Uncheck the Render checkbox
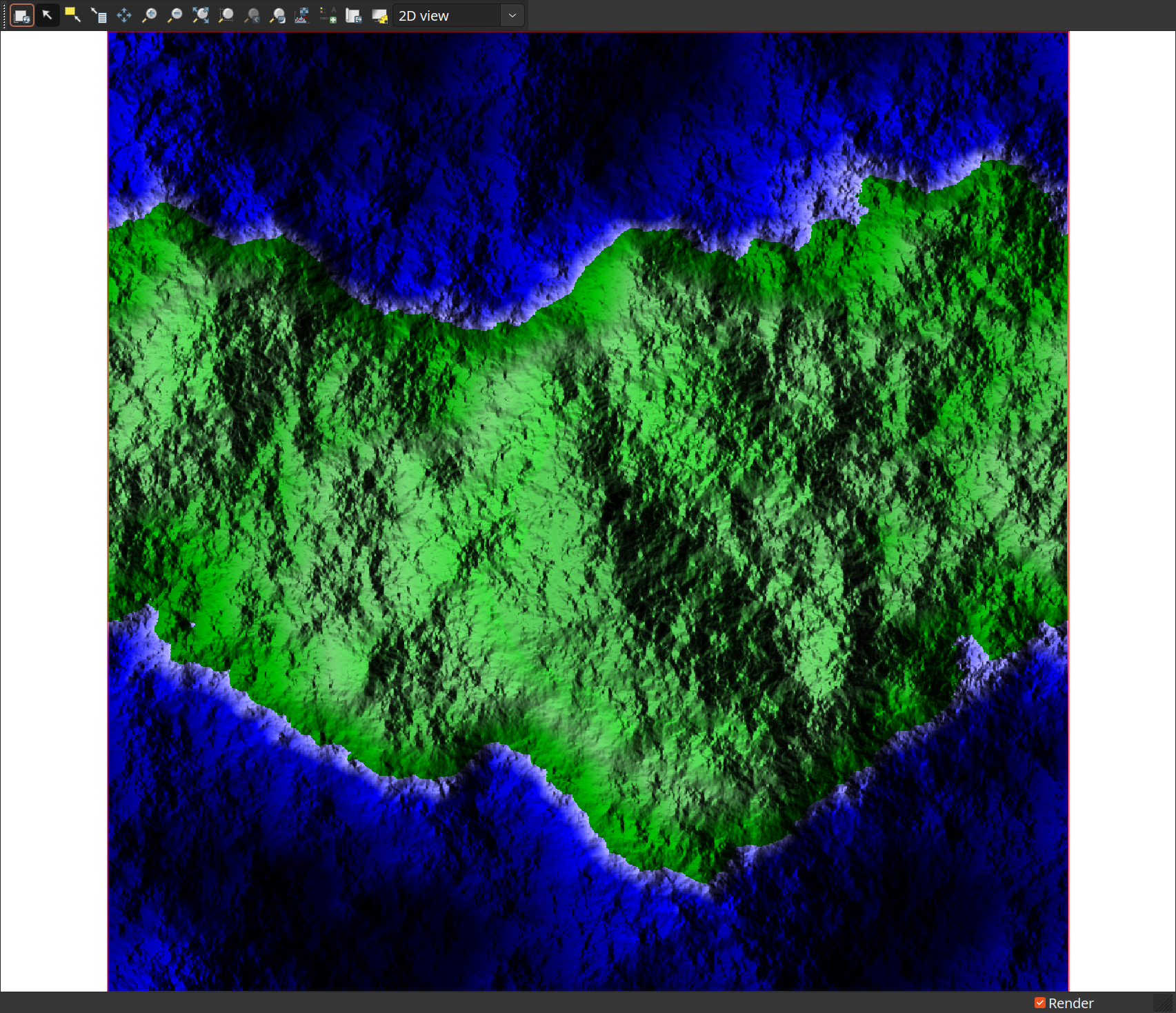 point(1040,1003)
